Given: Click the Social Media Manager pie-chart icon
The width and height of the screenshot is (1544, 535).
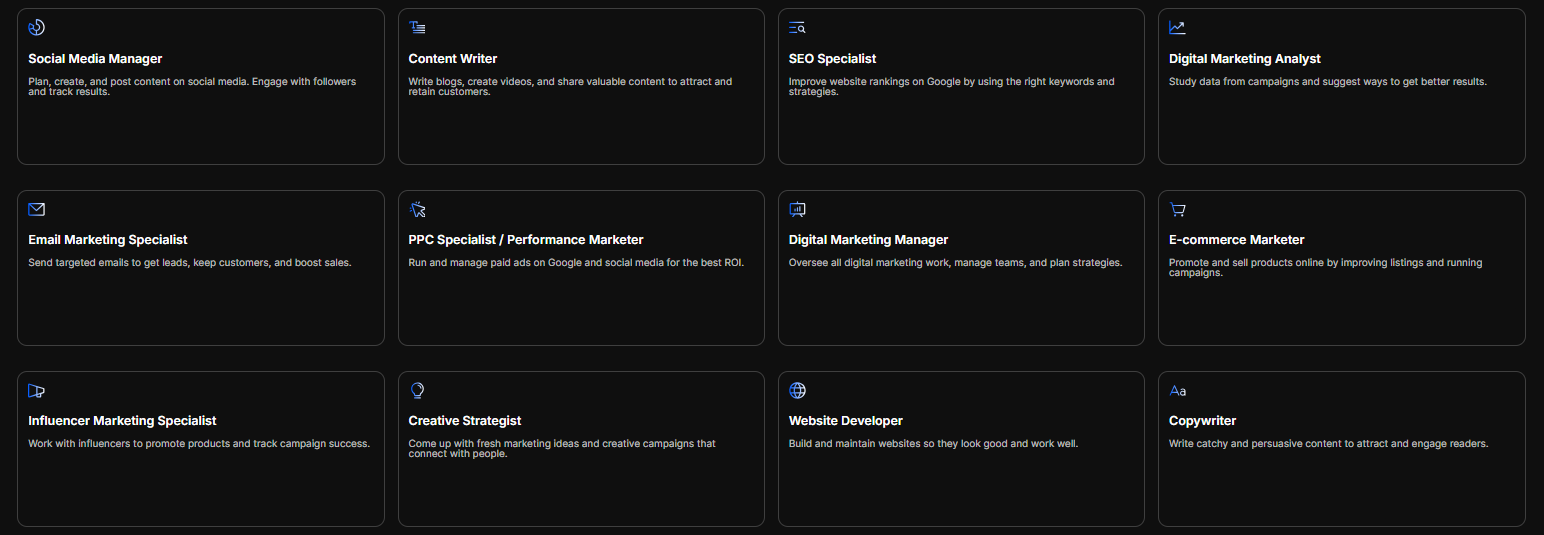Looking at the screenshot, I should click(x=37, y=28).
